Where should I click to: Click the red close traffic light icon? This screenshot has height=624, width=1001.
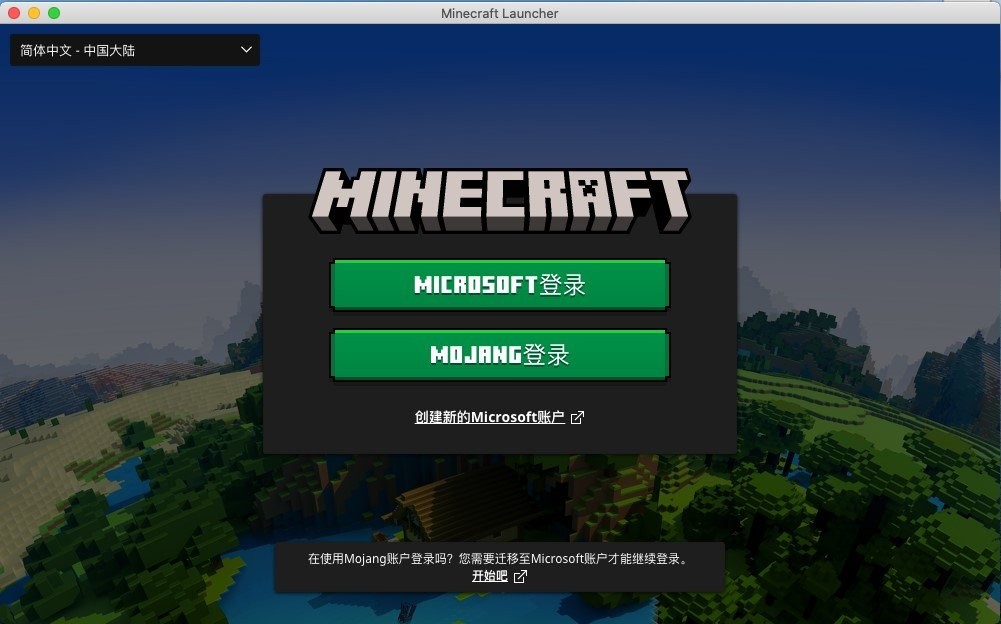click(x=12, y=13)
